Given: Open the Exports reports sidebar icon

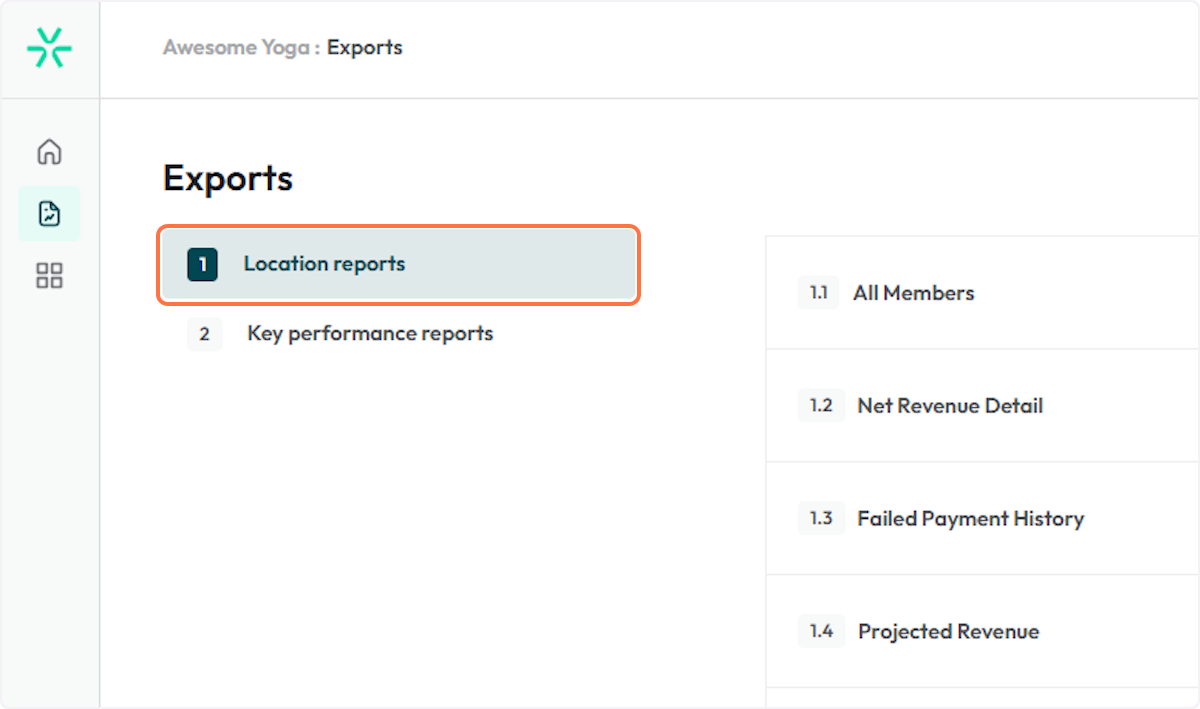Looking at the screenshot, I should [49, 214].
